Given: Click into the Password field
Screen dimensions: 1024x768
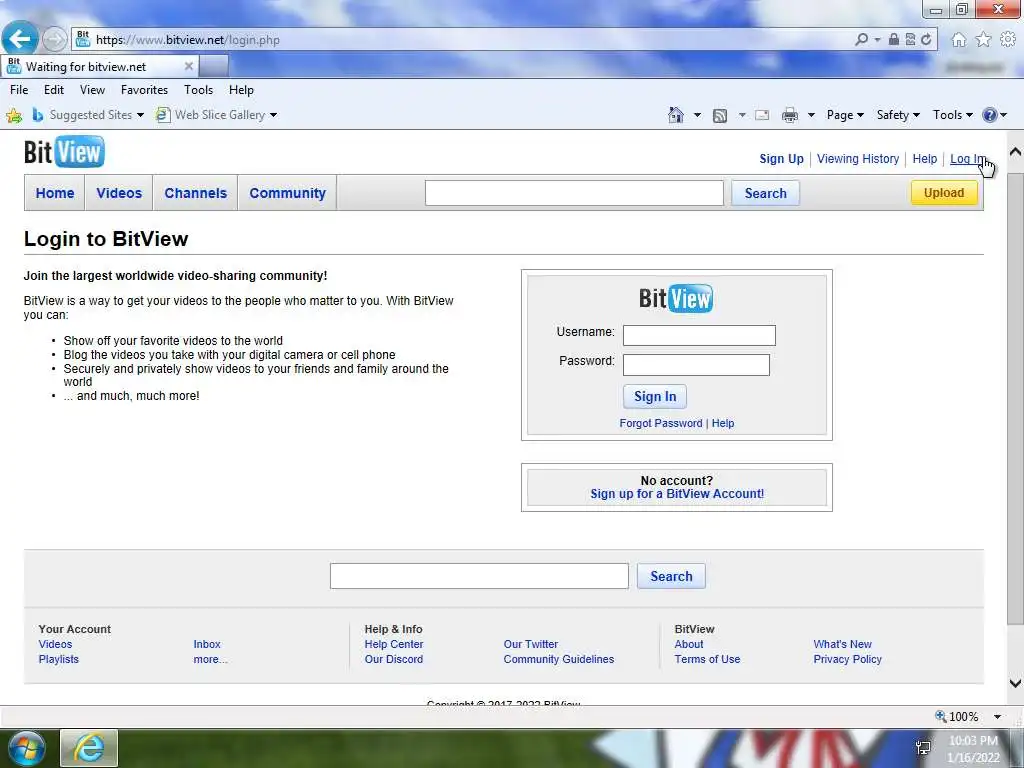Looking at the screenshot, I should [x=696, y=364].
